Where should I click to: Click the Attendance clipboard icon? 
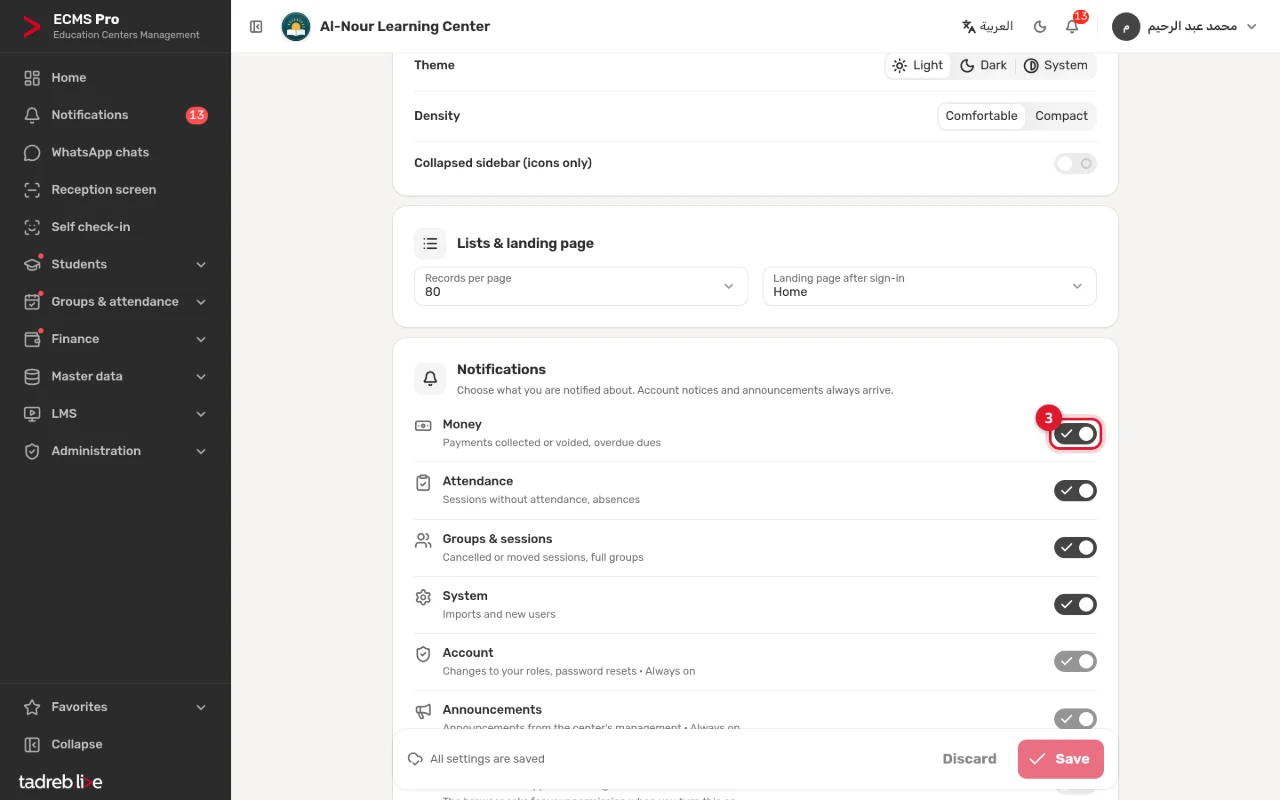(x=423, y=482)
